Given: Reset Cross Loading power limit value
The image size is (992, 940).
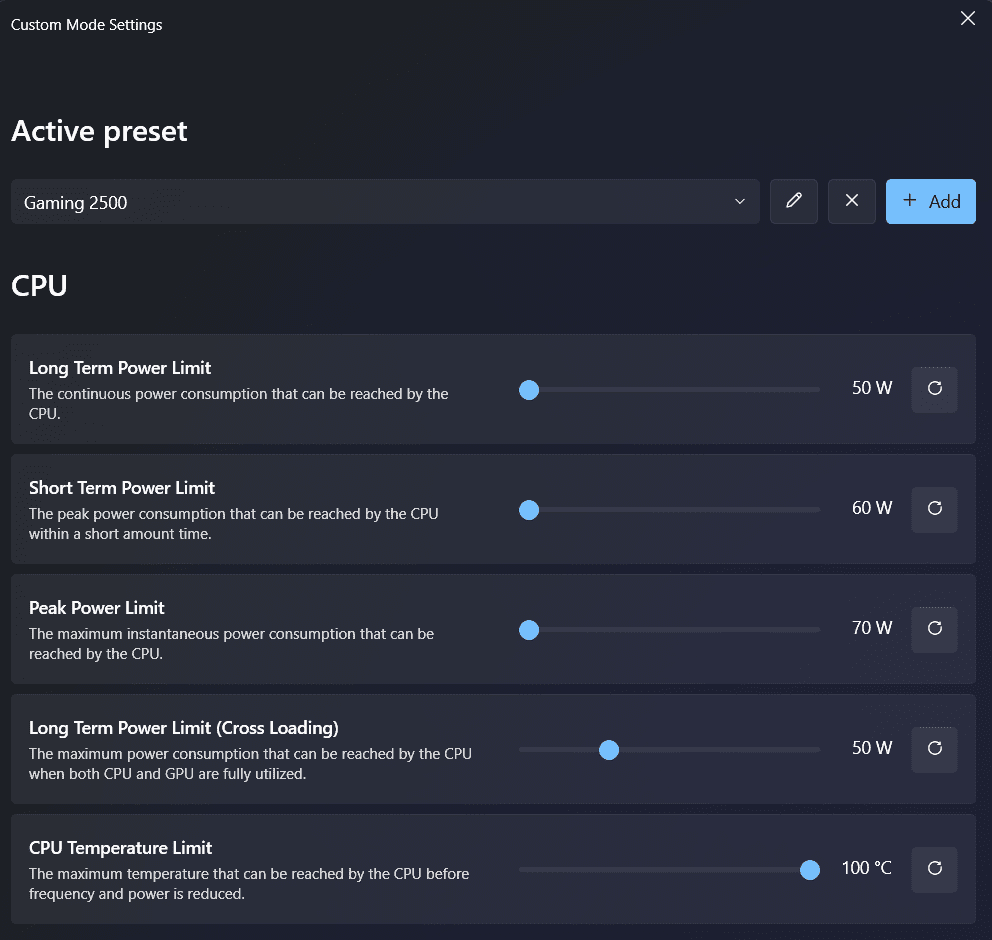Looking at the screenshot, I should click(934, 749).
